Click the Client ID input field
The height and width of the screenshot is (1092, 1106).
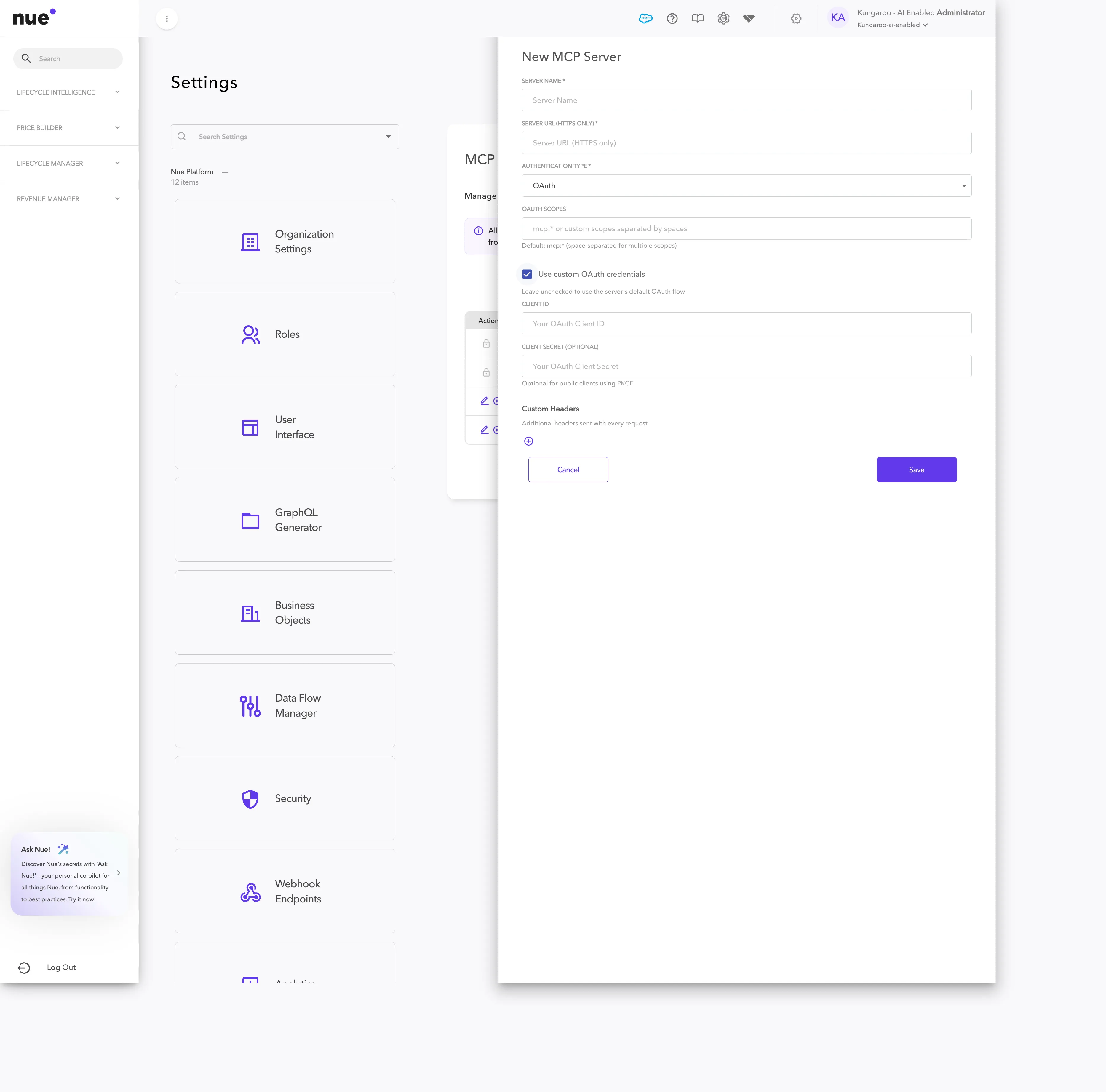[x=746, y=324]
